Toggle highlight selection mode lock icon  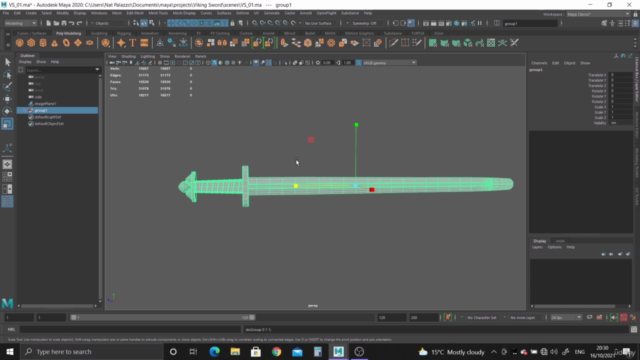click(x=233, y=23)
